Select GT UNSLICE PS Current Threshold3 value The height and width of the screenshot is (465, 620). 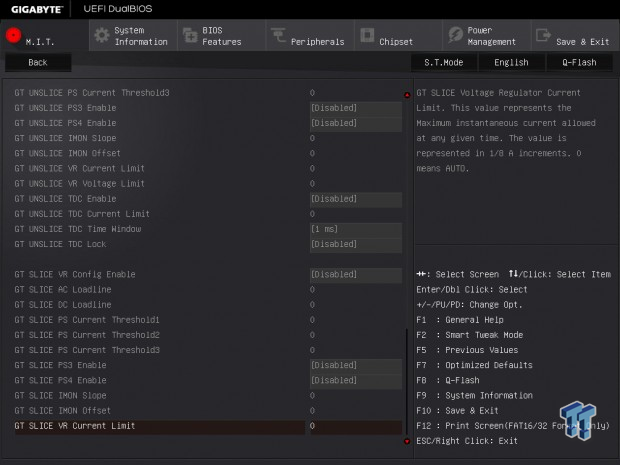coord(312,93)
